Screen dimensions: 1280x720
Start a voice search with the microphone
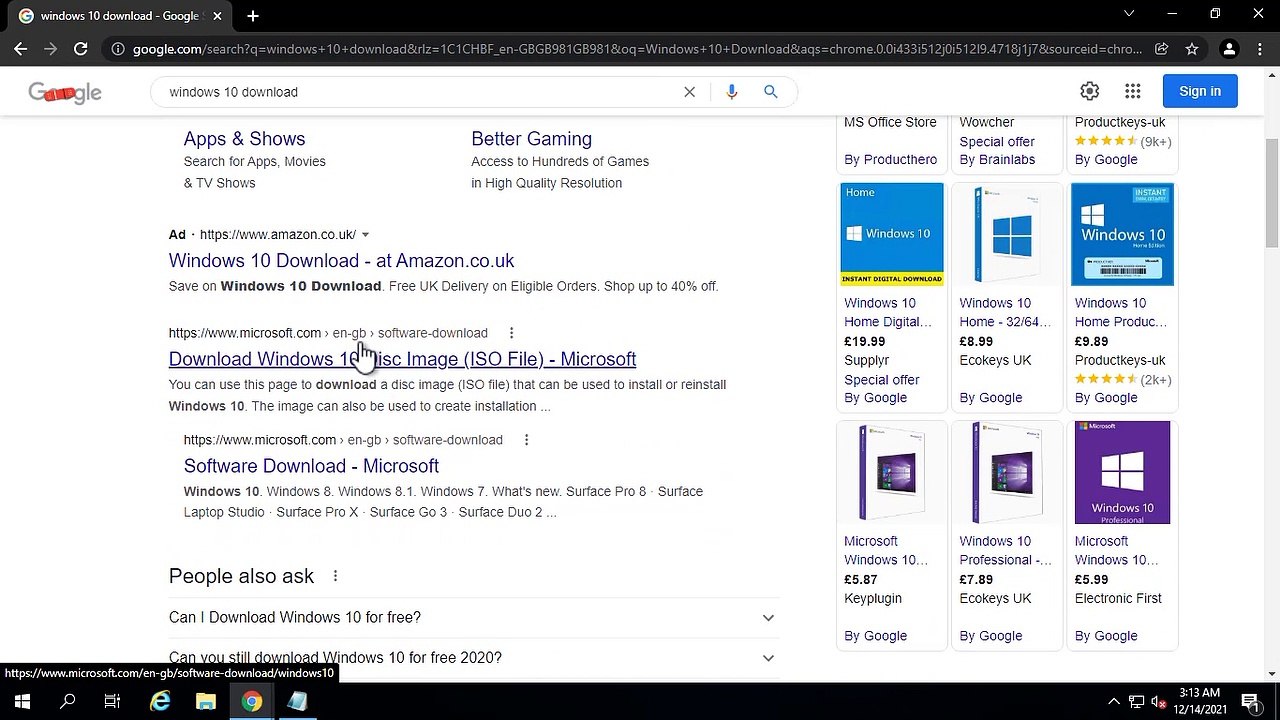point(732,92)
